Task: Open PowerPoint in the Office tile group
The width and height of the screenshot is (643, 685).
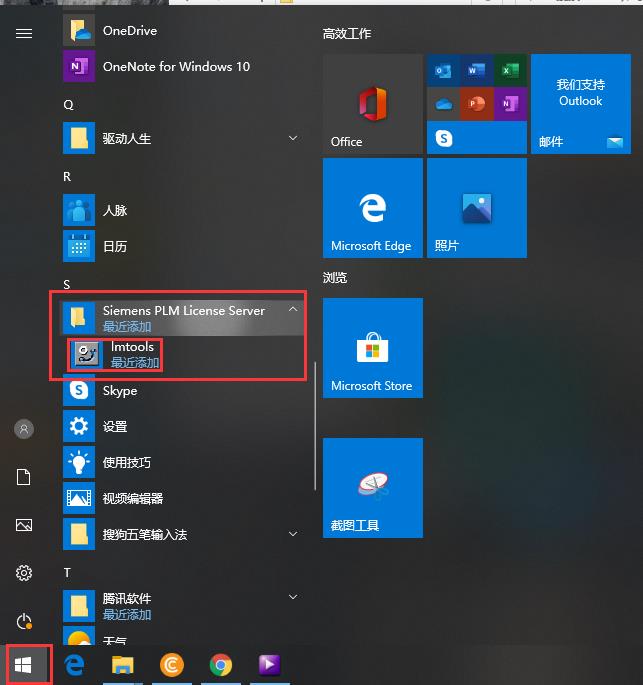Action: point(477,104)
